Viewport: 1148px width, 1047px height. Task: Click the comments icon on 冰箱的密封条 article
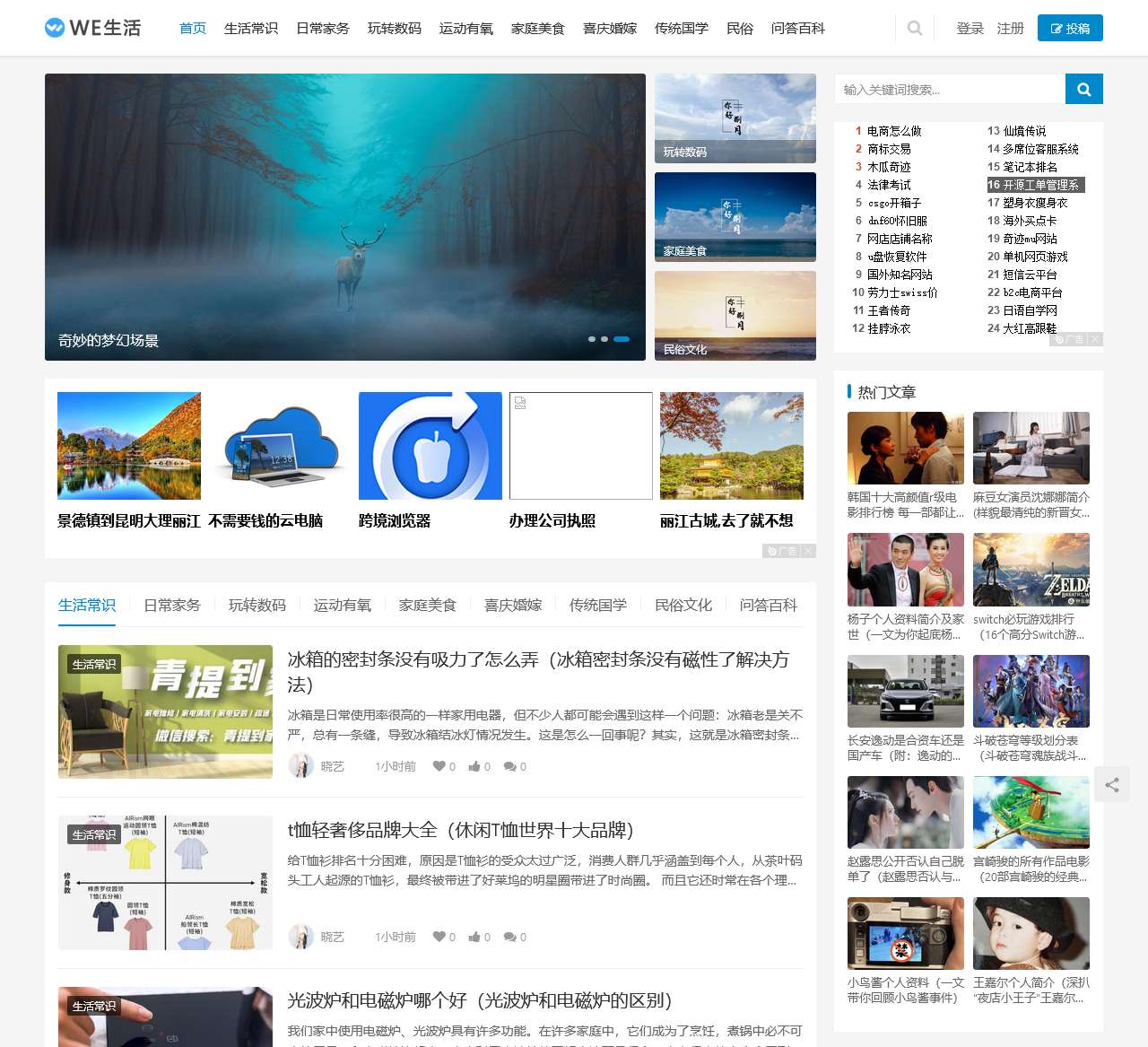(x=509, y=766)
